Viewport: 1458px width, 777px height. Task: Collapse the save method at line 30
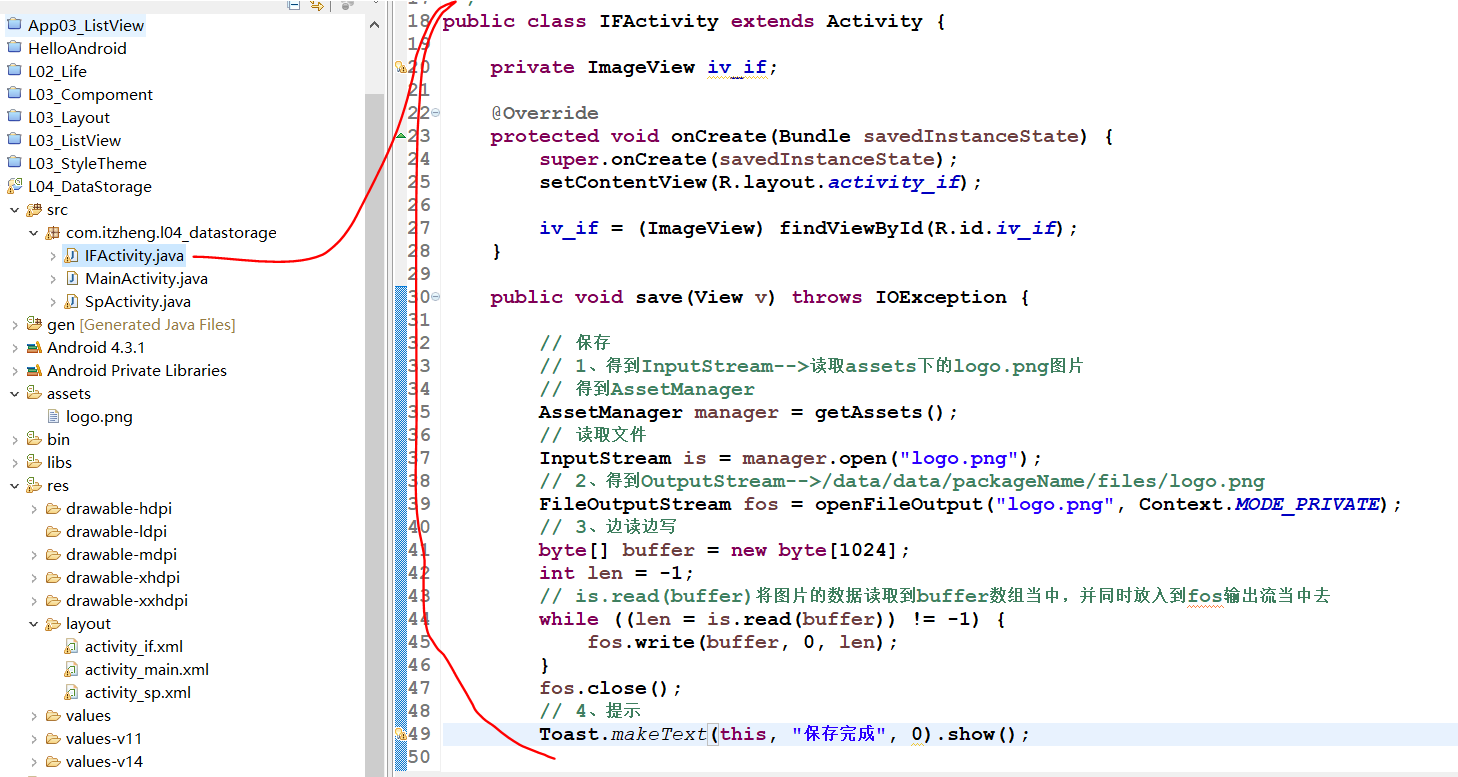(x=435, y=296)
